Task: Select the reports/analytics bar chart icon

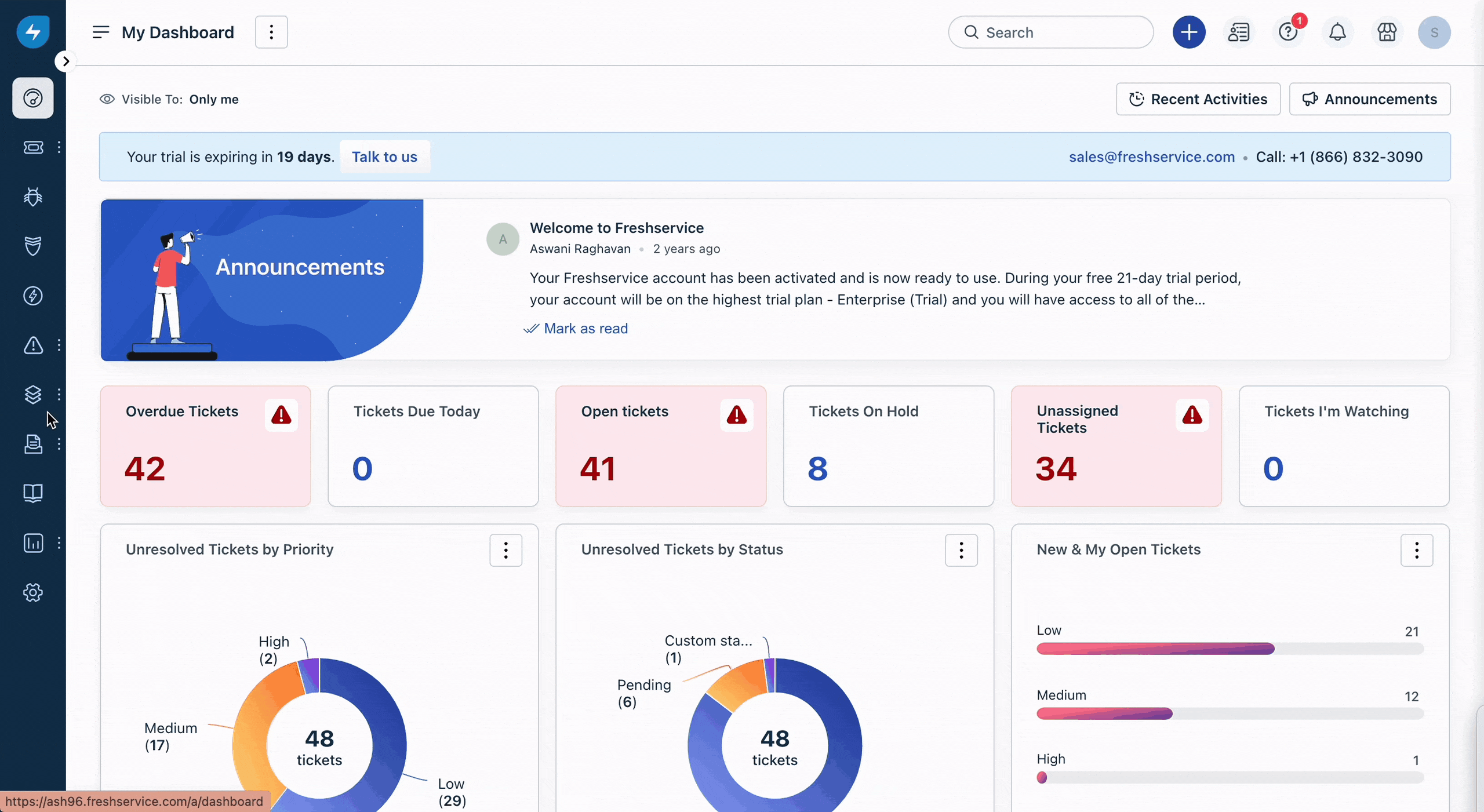Action: tap(33, 542)
